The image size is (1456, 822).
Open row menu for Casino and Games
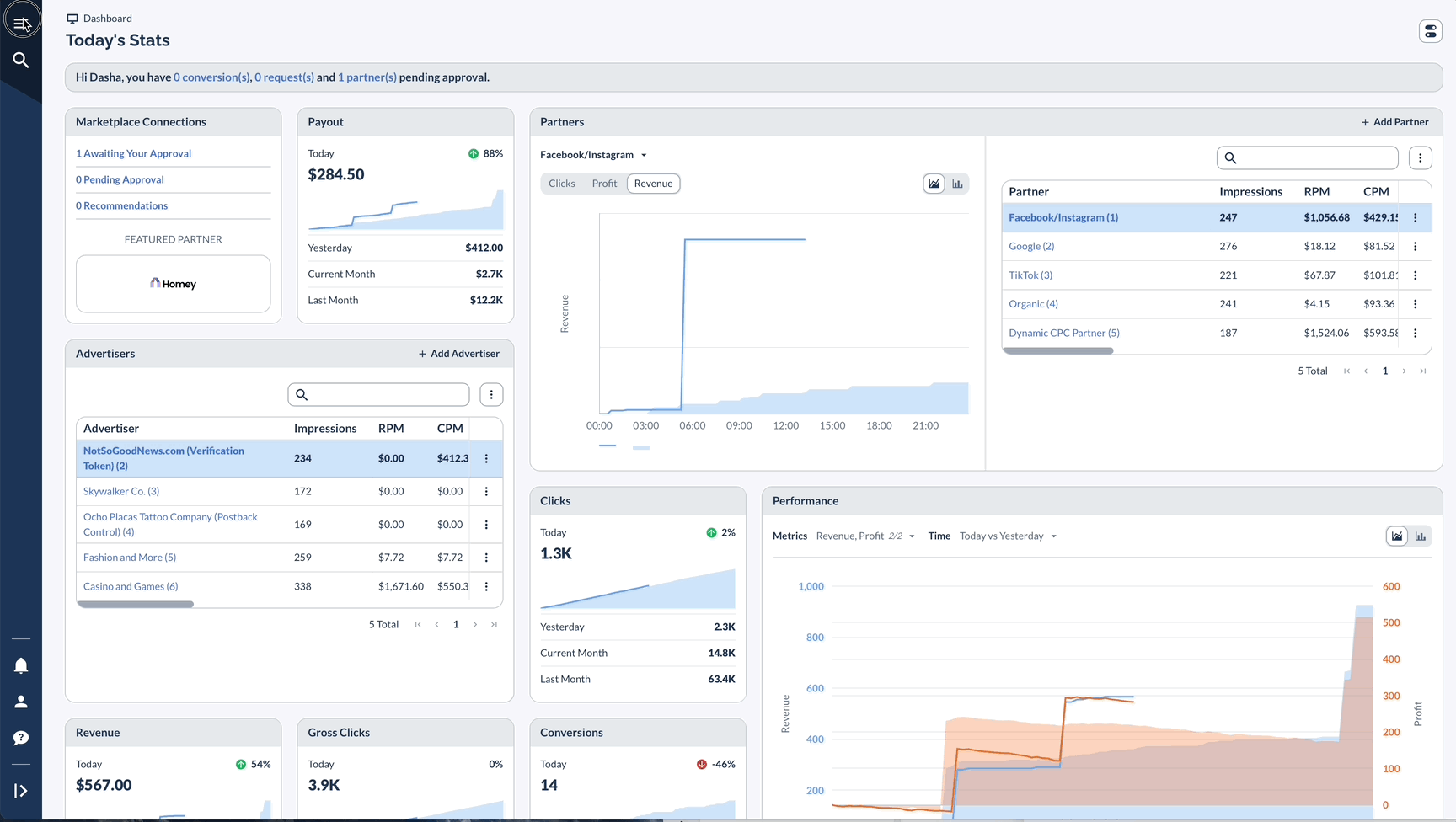click(486, 586)
